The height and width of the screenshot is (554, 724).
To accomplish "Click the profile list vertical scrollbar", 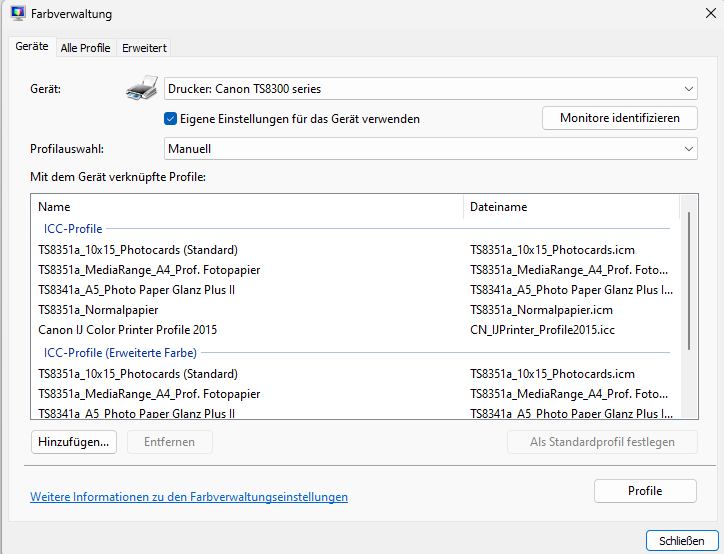I will 688,280.
